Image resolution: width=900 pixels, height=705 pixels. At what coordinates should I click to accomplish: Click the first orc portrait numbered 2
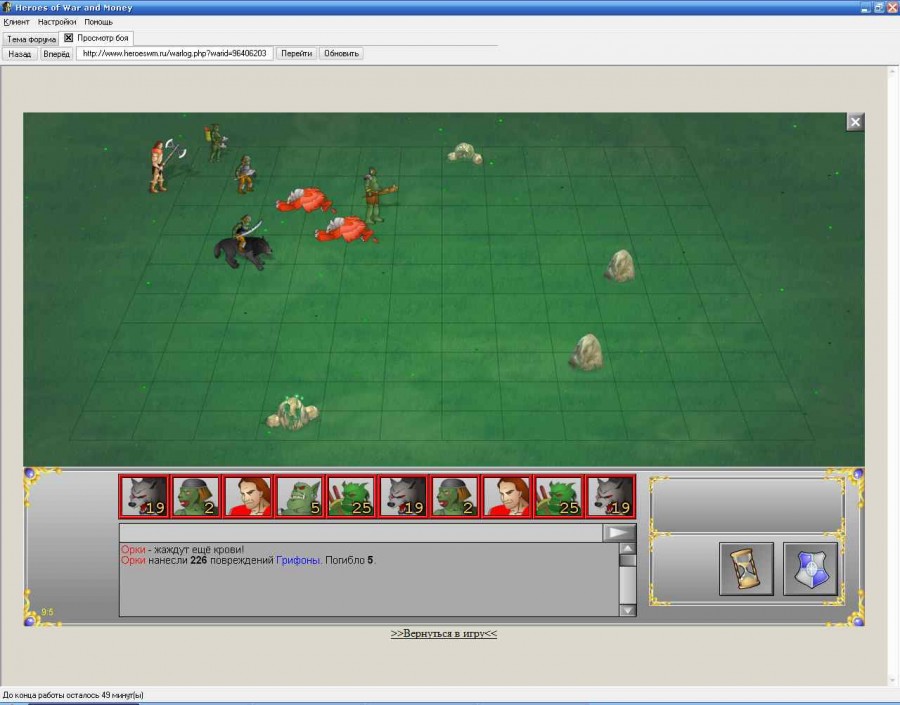196,496
